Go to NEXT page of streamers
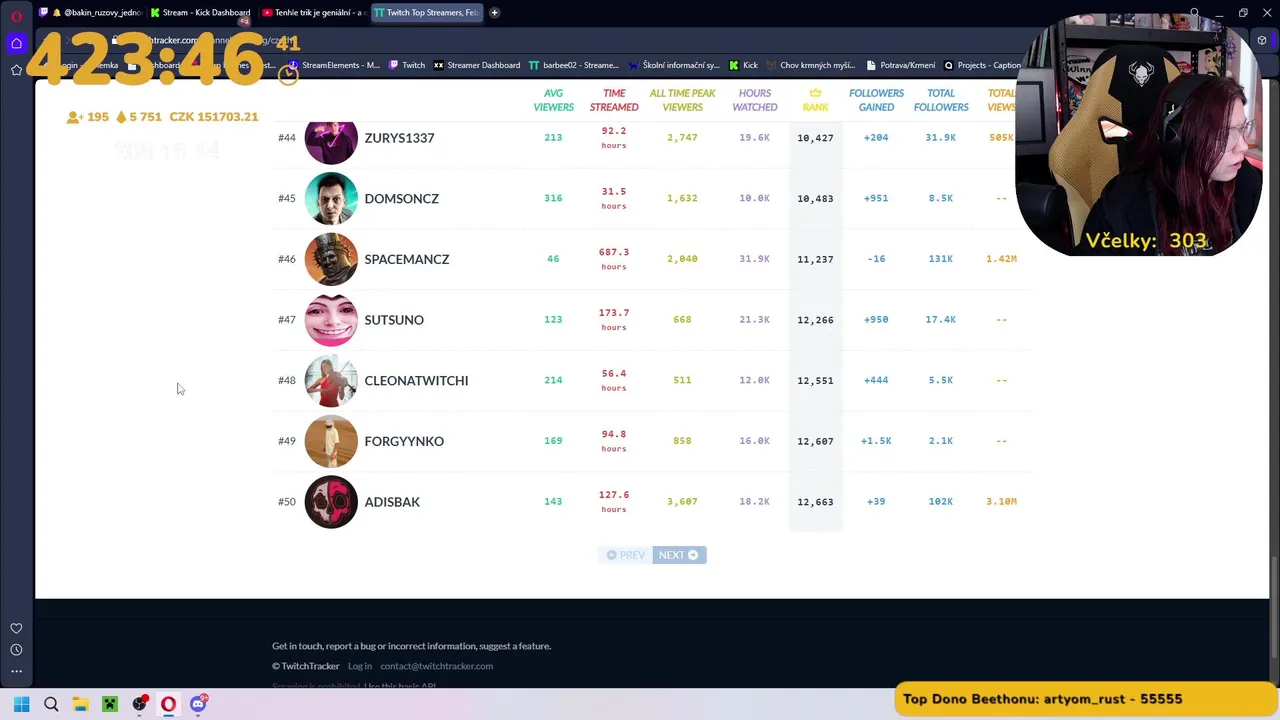This screenshot has width=1280, height=720. [679, 555]
